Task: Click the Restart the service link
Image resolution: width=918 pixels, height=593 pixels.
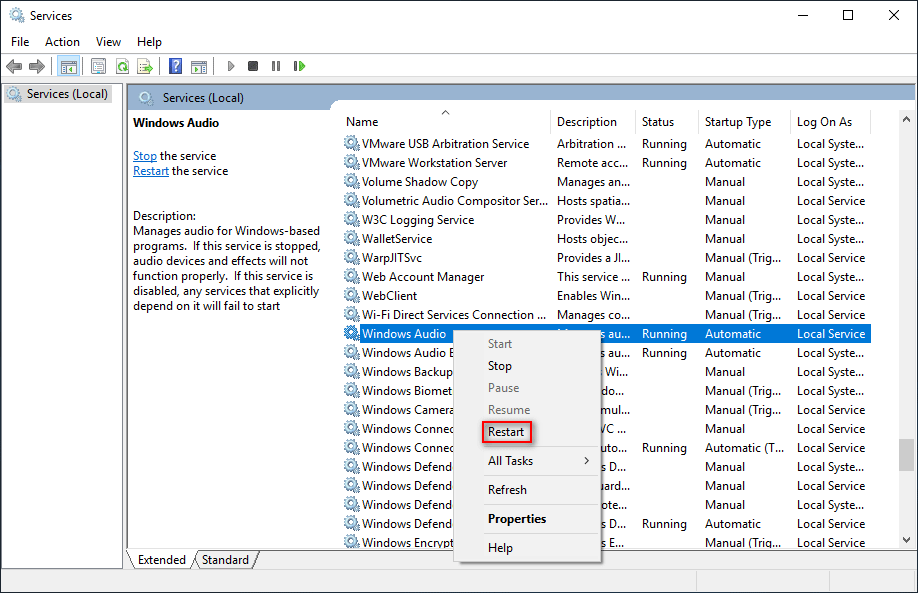Action: coord(151,171)
